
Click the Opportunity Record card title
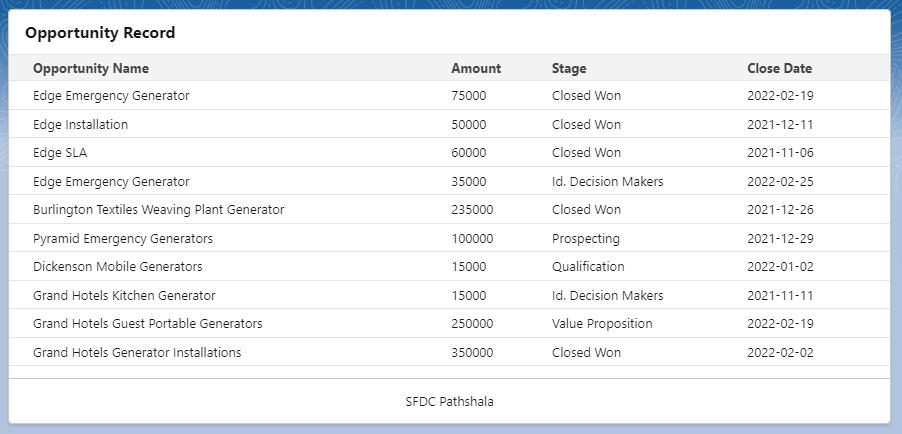(x=100, y=33)
